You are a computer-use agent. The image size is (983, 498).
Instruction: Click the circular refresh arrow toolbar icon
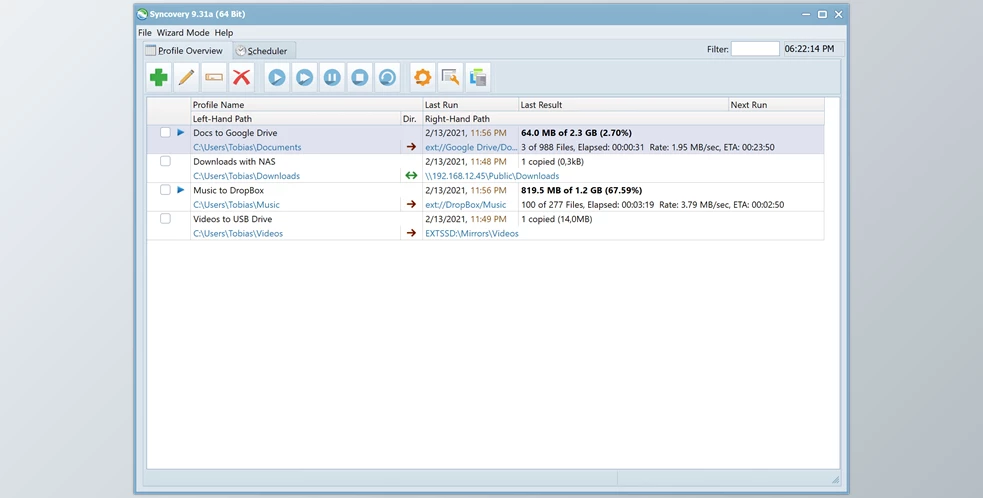(387, 77)
